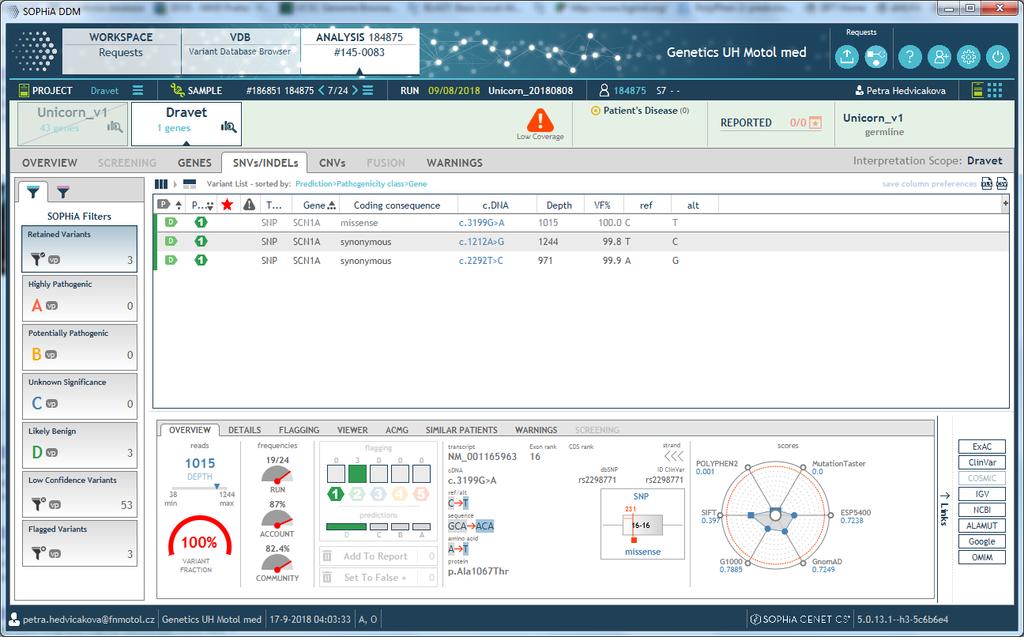Image resolution: width=1024 pixels, height=637 pixels.
Task: Click the green battery-style icon near grid
Action: 978,90
